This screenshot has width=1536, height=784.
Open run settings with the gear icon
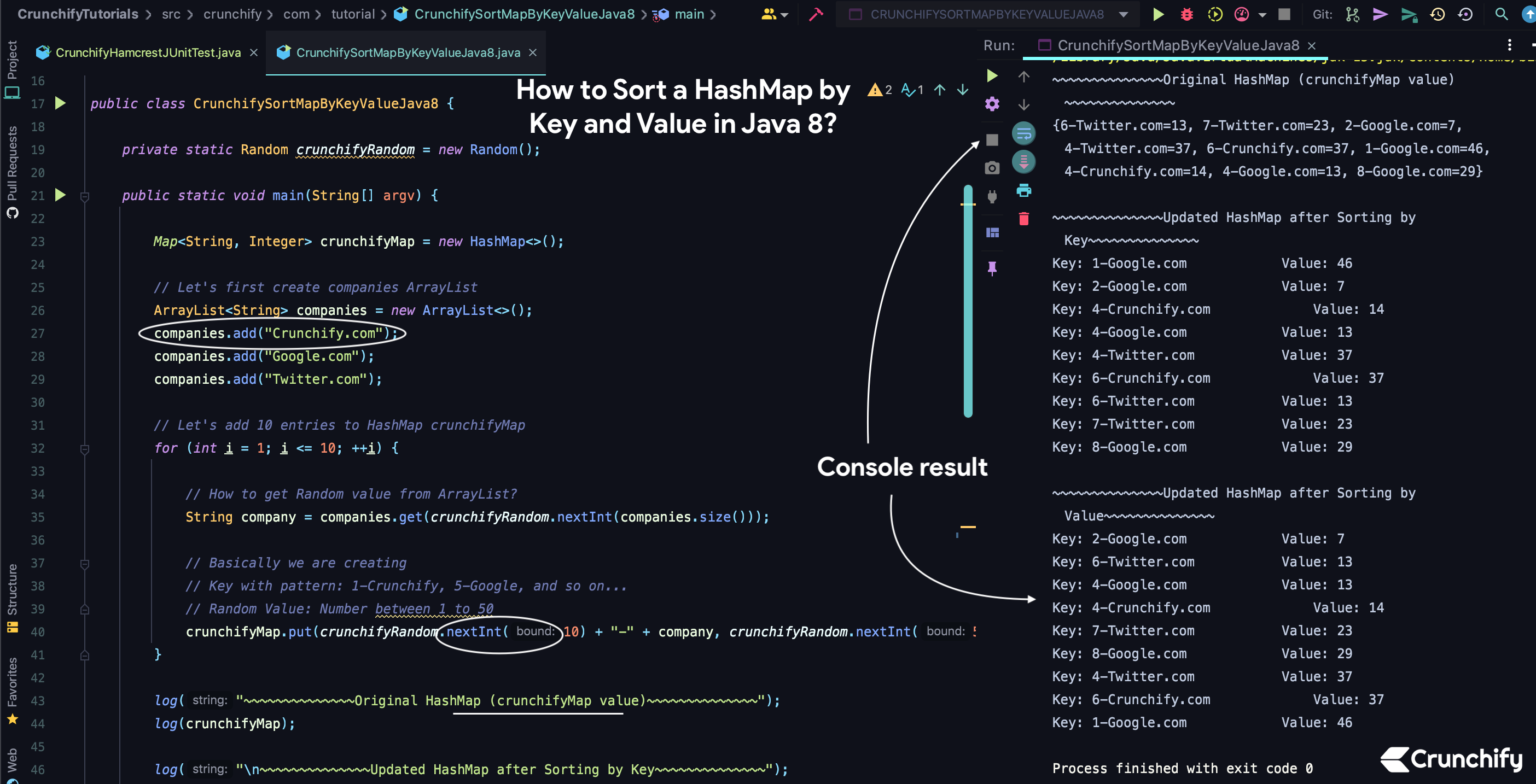(x=992, y=103)
